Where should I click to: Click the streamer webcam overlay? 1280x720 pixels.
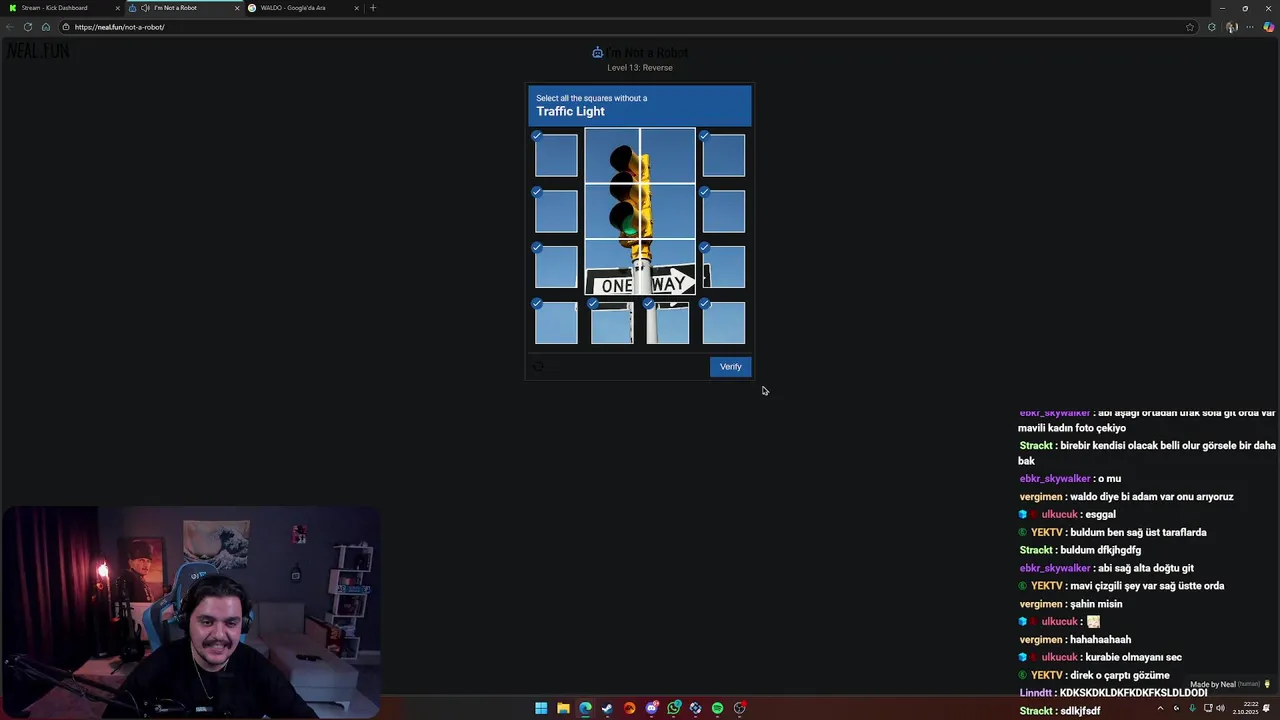click(190, 612)
